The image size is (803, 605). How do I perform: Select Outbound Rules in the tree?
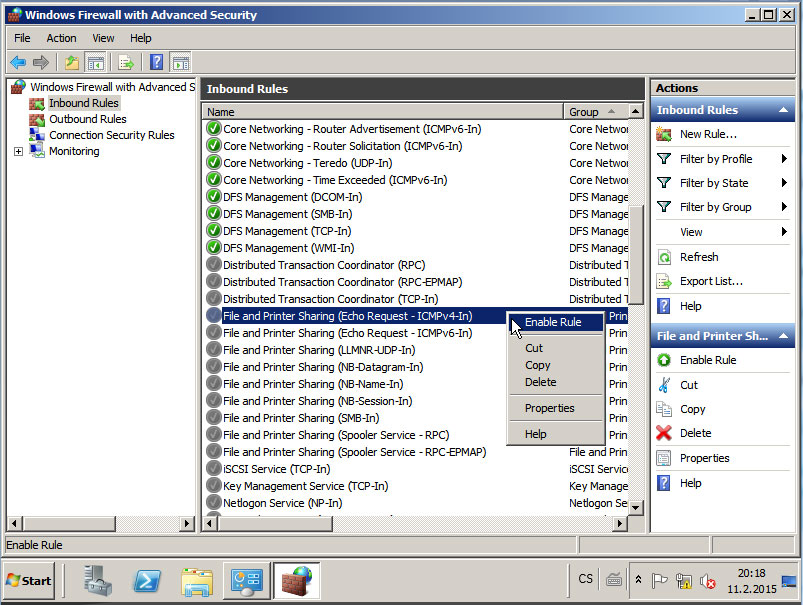[87, 119]
